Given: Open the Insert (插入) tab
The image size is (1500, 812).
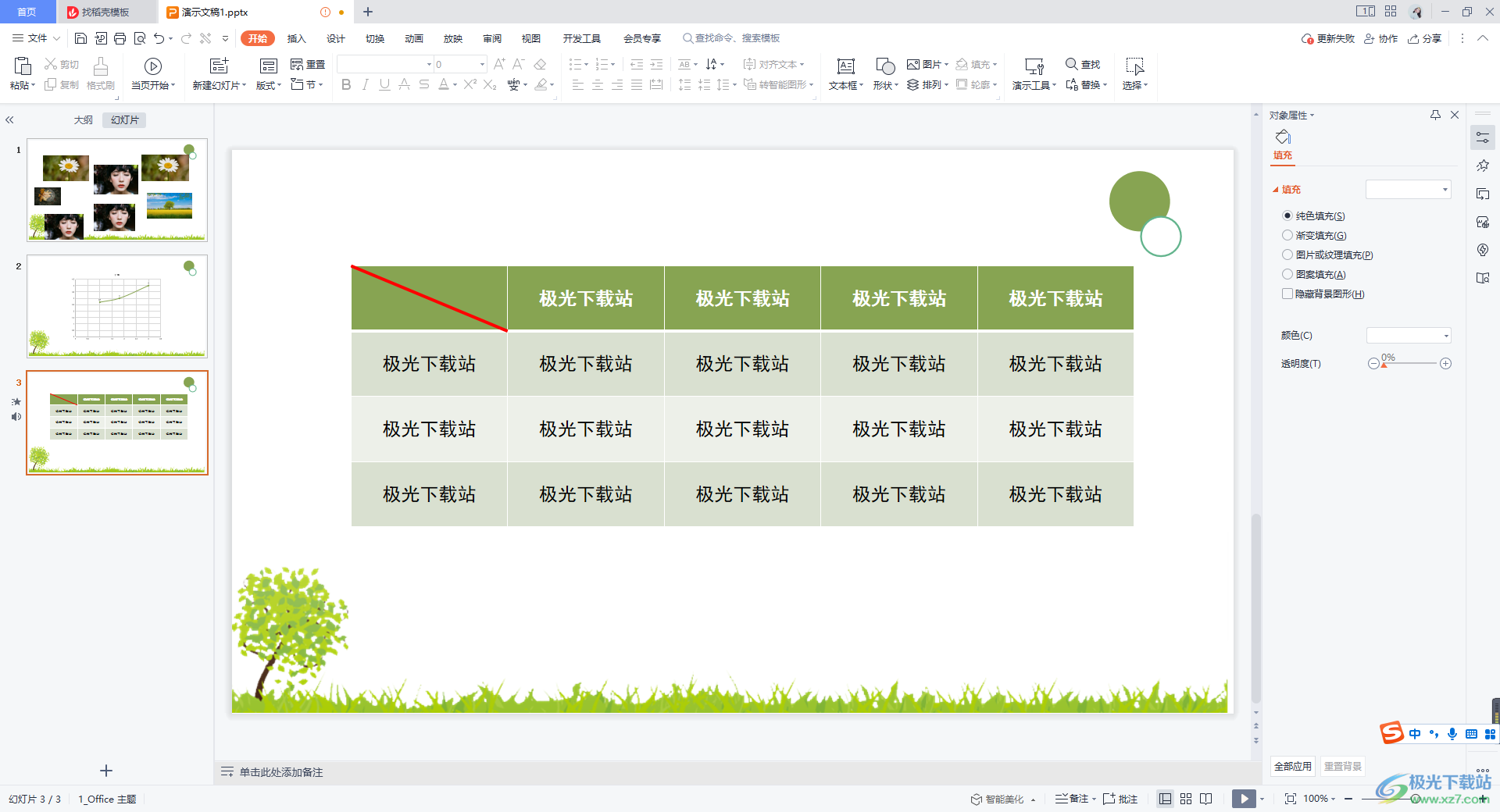Looking at the screenshot, I should click(x=297, y=38).
